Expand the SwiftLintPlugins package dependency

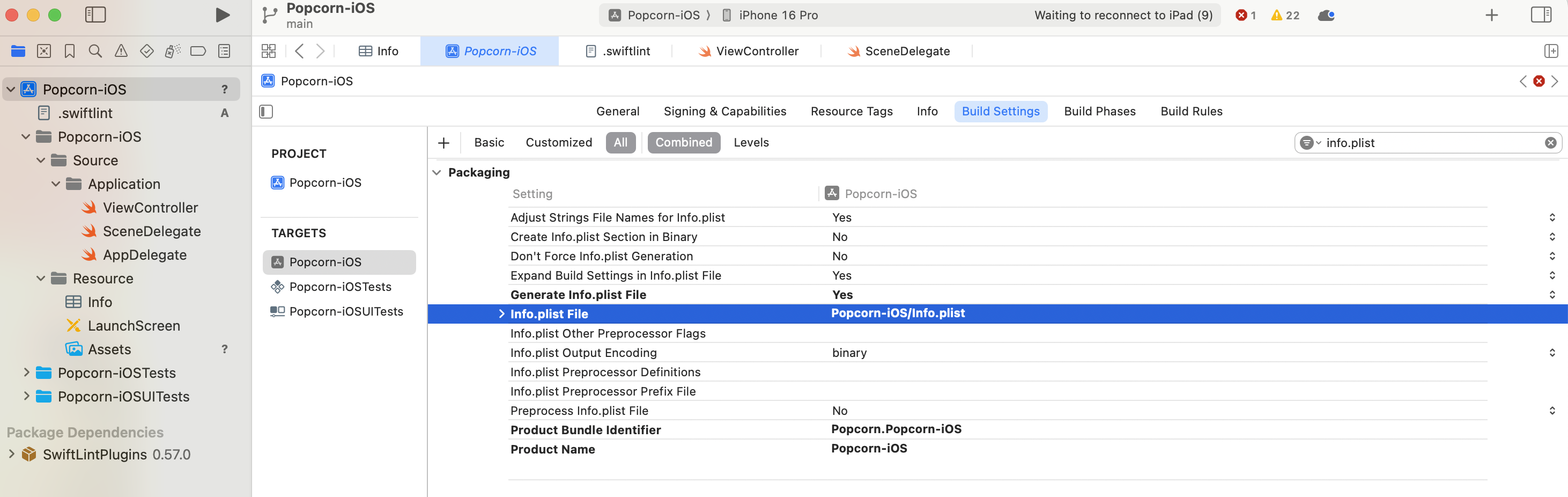click(x=12, y=455)
